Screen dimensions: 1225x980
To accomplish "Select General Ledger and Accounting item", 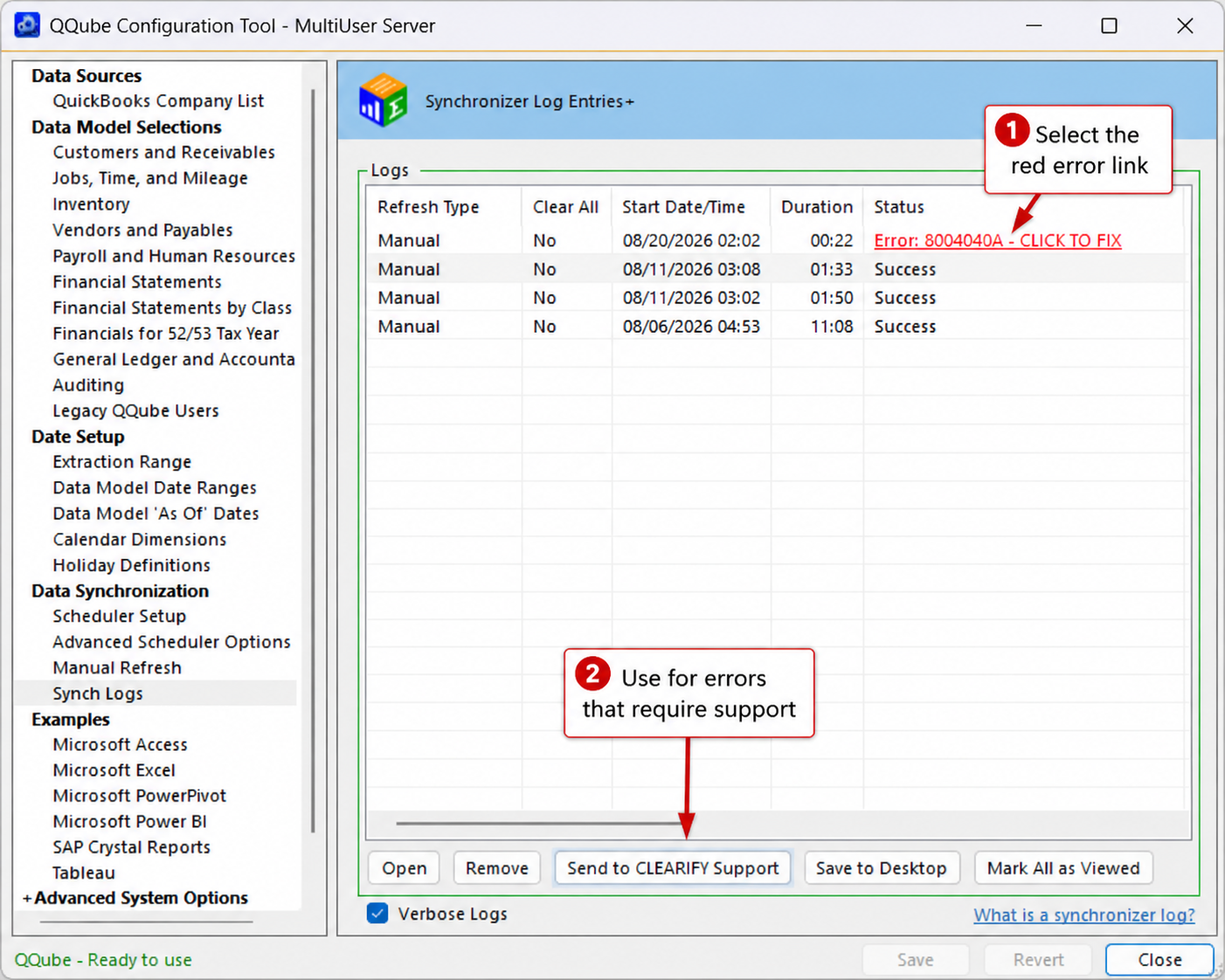I will 174,359.
